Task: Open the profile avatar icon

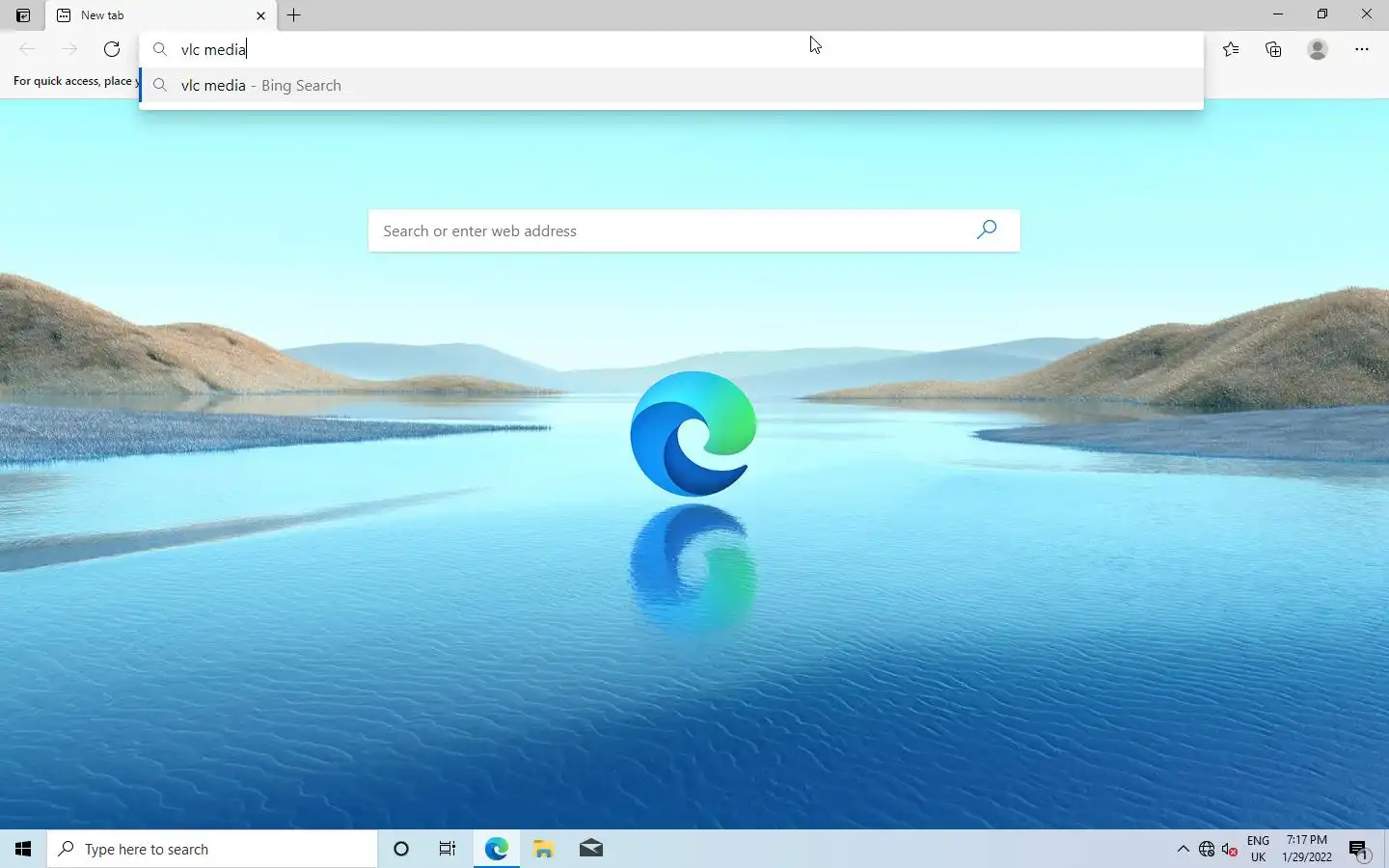Action: 1318,49
